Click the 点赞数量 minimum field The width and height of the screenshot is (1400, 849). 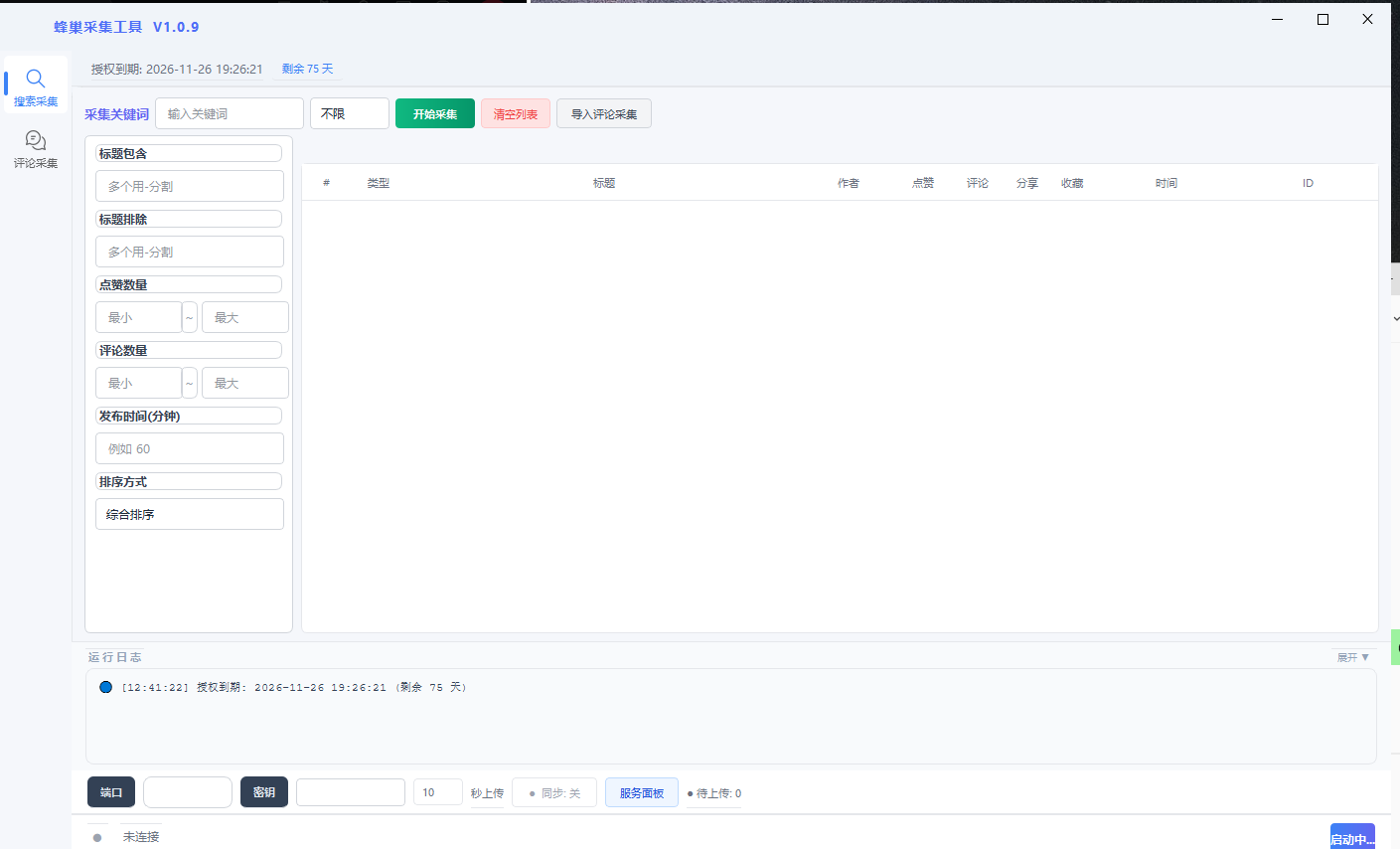(139, 317)
